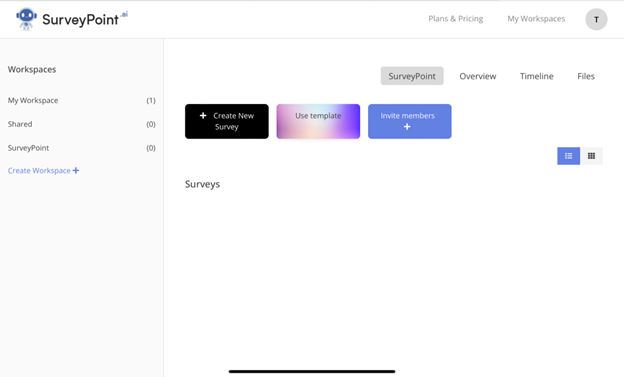Screen dimensions: 624x377
Task: Open the Timeline tab
Action: [536, 76]
